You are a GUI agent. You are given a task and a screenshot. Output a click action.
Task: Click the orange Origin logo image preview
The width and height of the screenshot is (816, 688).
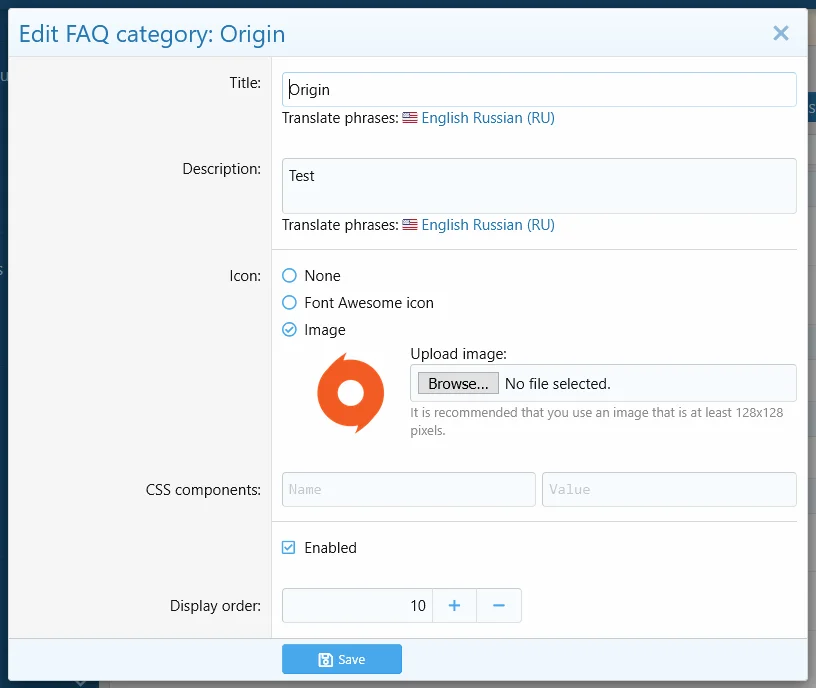click(350, 393)
